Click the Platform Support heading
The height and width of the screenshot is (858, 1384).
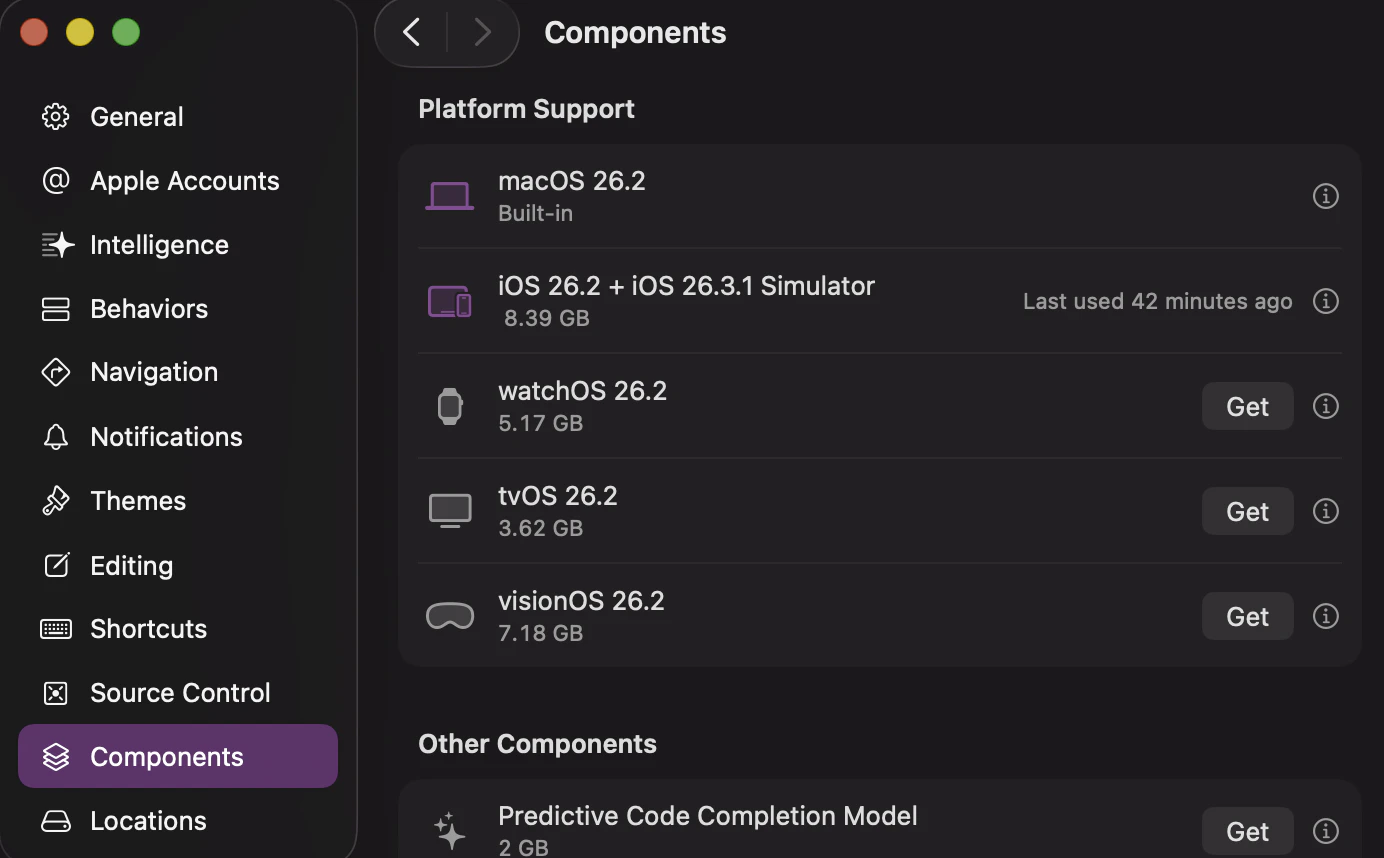coord(526,109)
